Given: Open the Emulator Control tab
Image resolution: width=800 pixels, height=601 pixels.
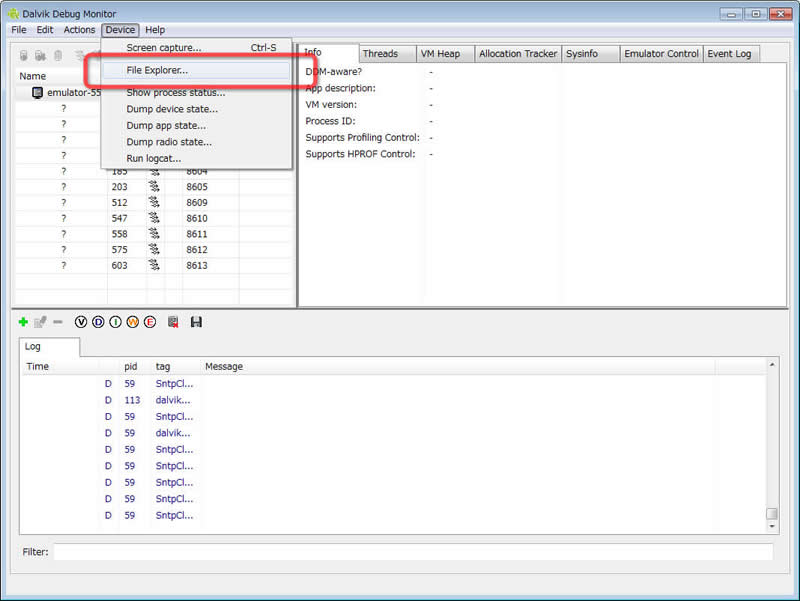Looking at the screenshot, I should (661, 54).
